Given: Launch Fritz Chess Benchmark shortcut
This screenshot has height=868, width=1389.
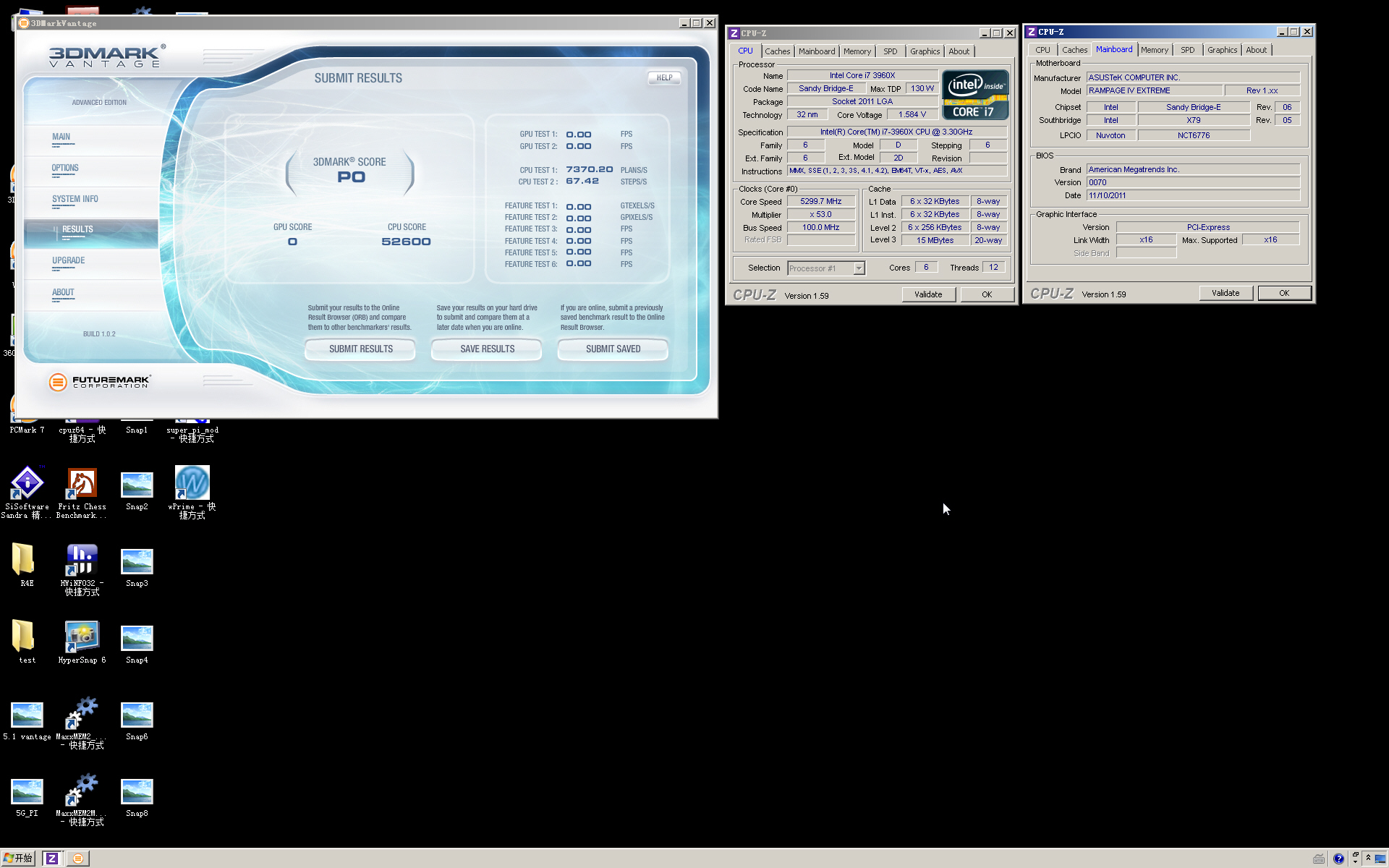Looking at the screenshot, I should pos(82,492).
